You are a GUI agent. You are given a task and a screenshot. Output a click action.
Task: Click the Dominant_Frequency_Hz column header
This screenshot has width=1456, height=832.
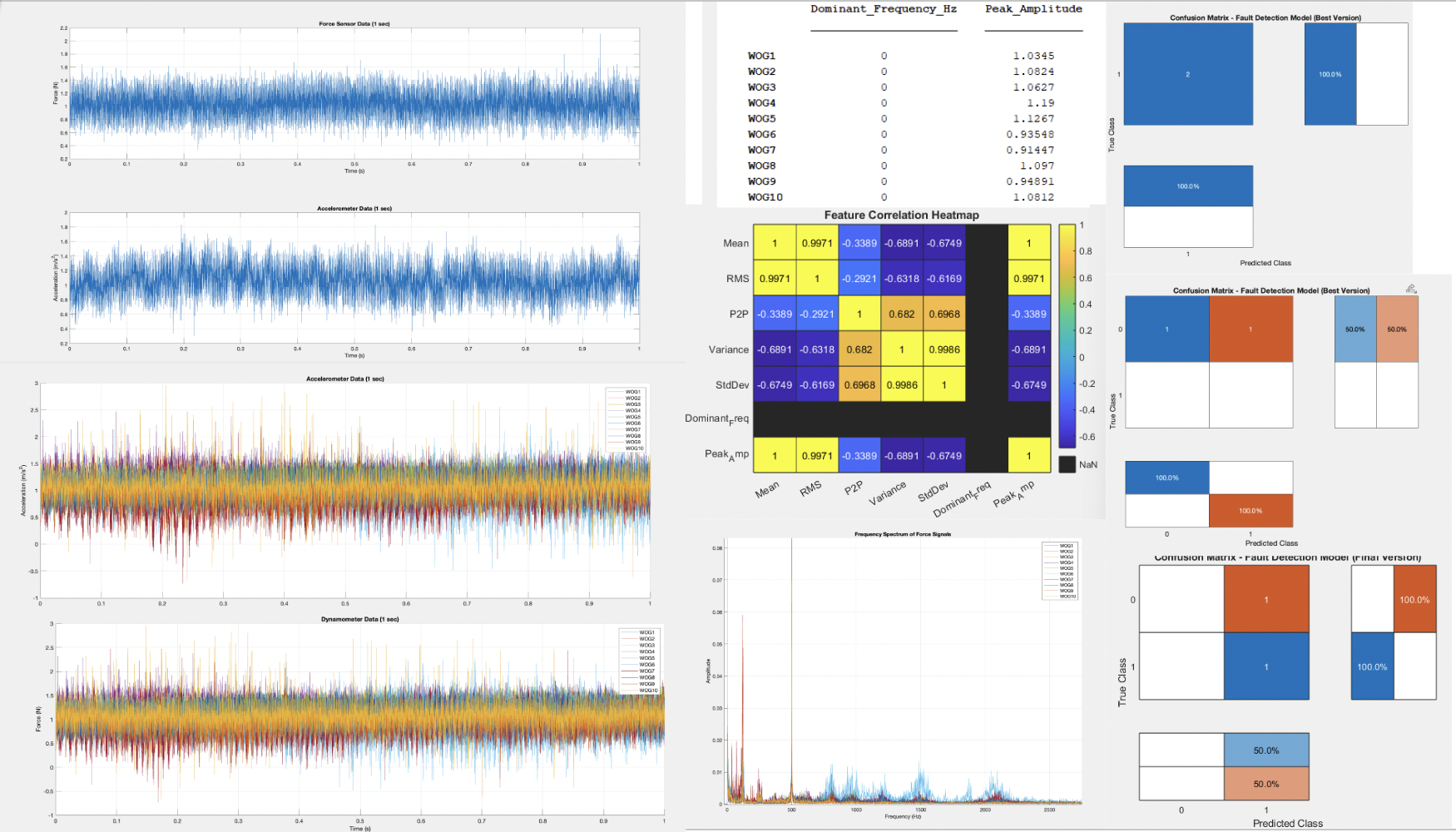click(884, 9)
